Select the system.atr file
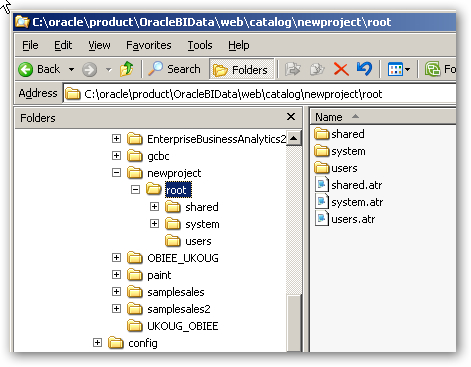The width and height of the screenshot is (471, 367). tap(349, 202)
